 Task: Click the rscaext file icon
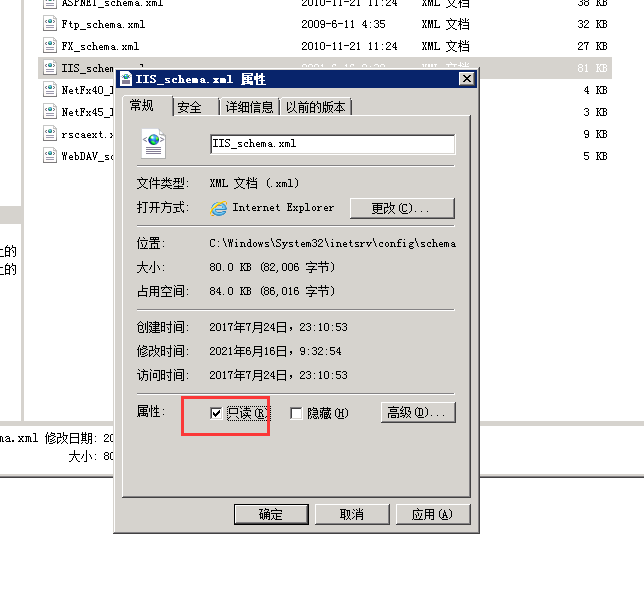[50, 133]
